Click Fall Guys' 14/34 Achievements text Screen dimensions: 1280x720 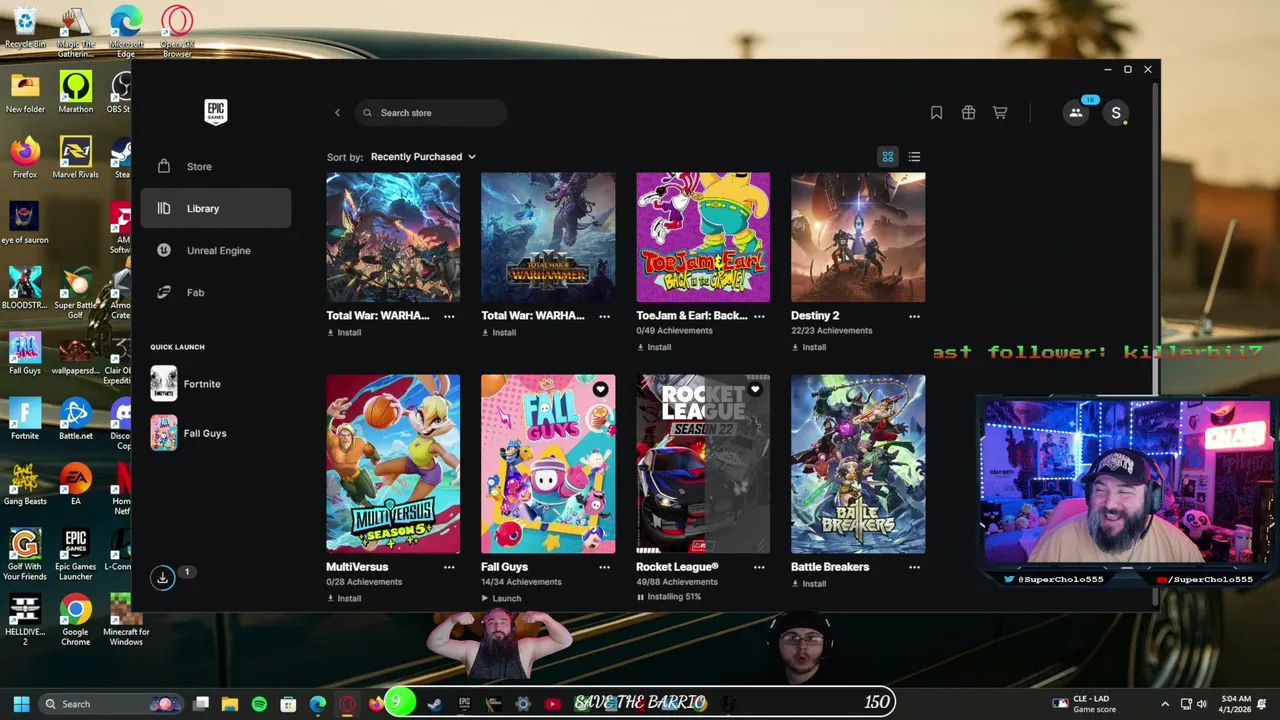pos(522,582)
